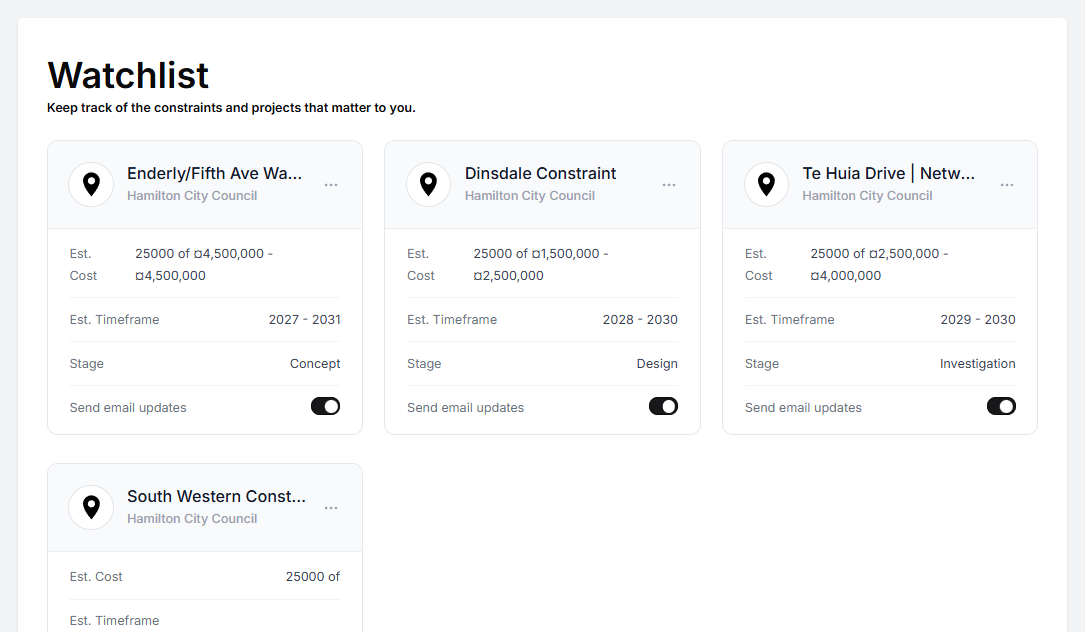Viewport: 1085px width, 632px height.
Task: Open the Enderly/Fifth Ave Wa... card title
Action: (214, 173)
